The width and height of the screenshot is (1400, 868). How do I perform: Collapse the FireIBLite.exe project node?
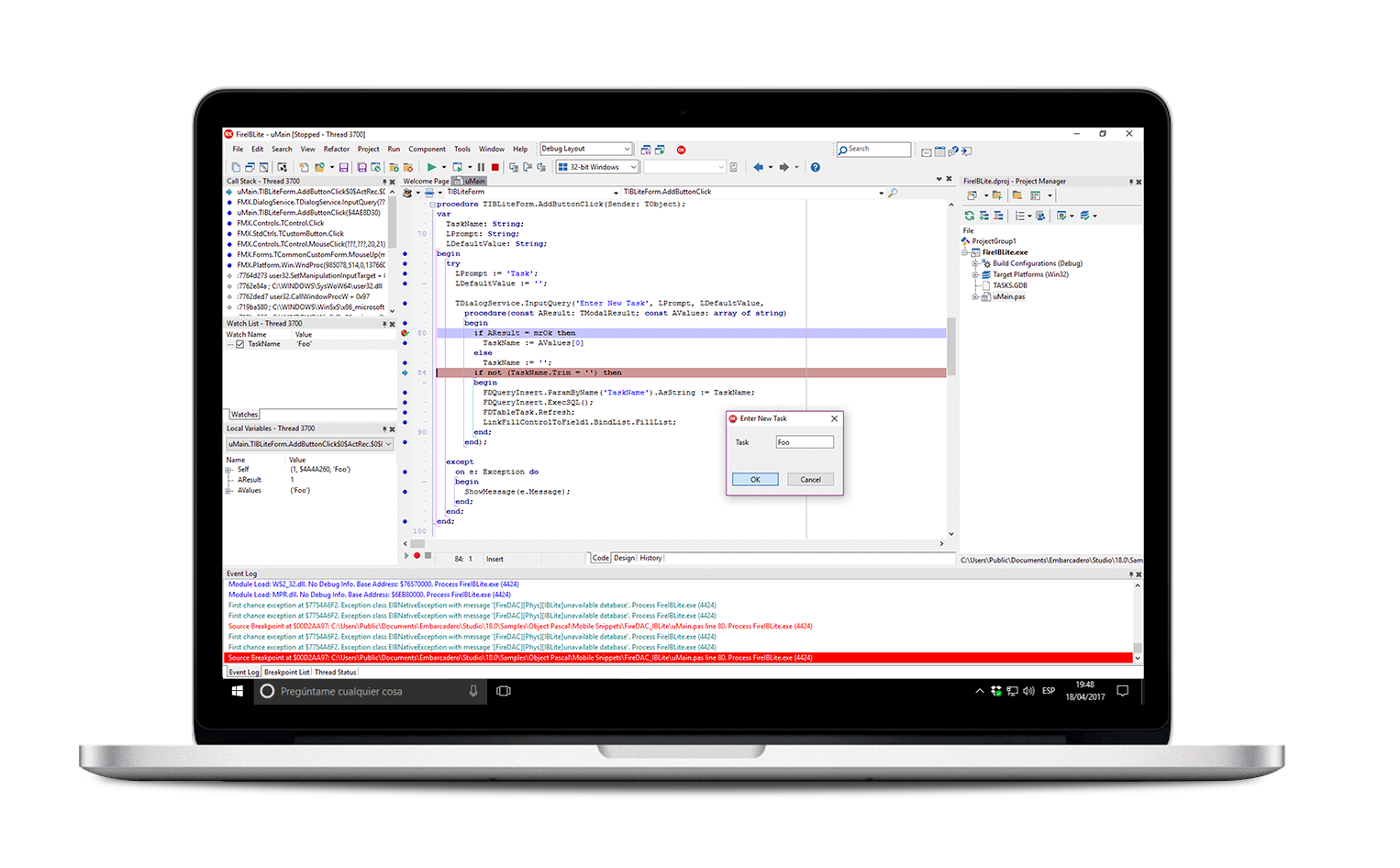pyautogui.click(x=966, y=252)
